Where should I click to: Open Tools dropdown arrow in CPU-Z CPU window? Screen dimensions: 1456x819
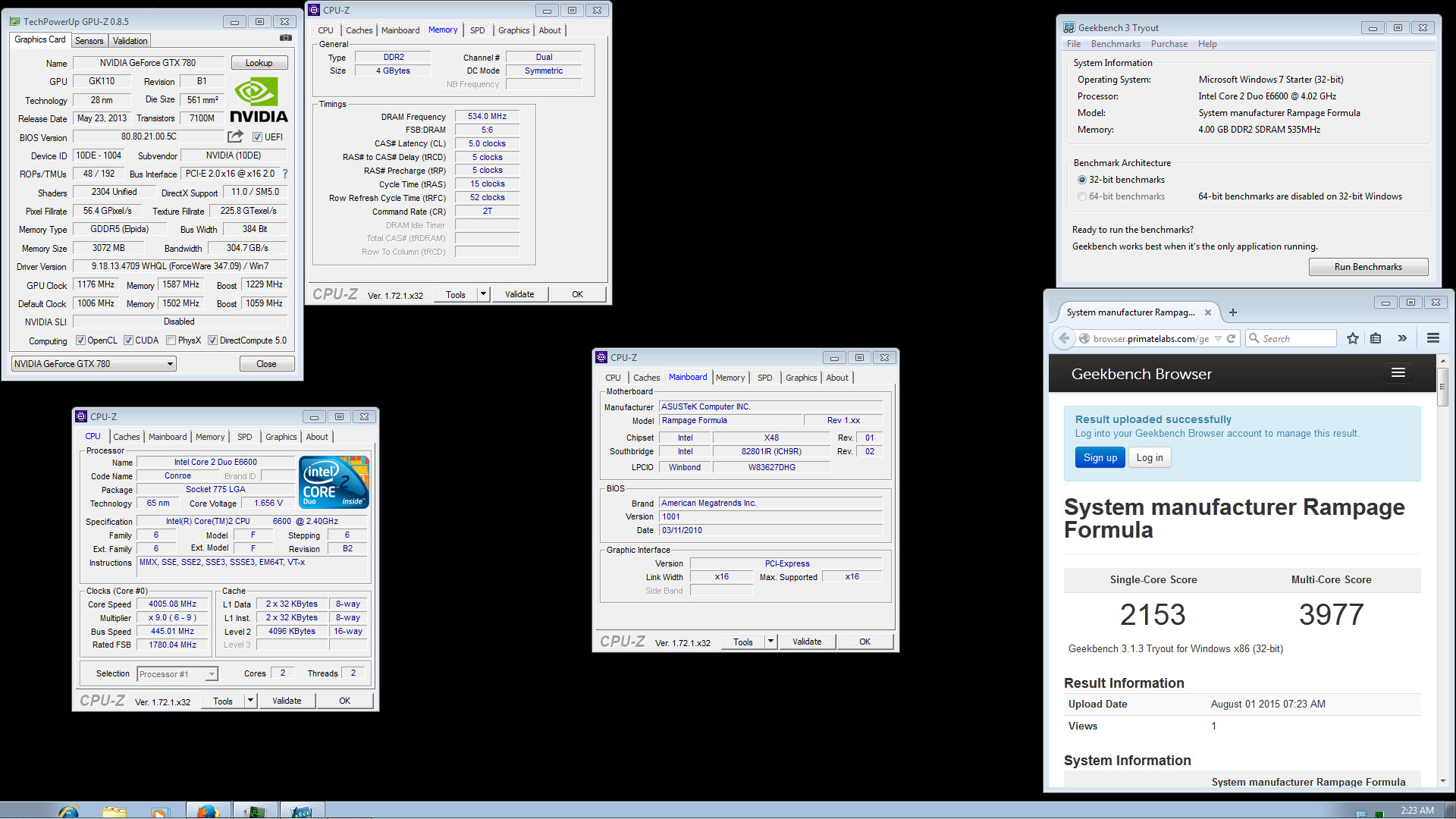pyautogui.click(x=250, y=701)
